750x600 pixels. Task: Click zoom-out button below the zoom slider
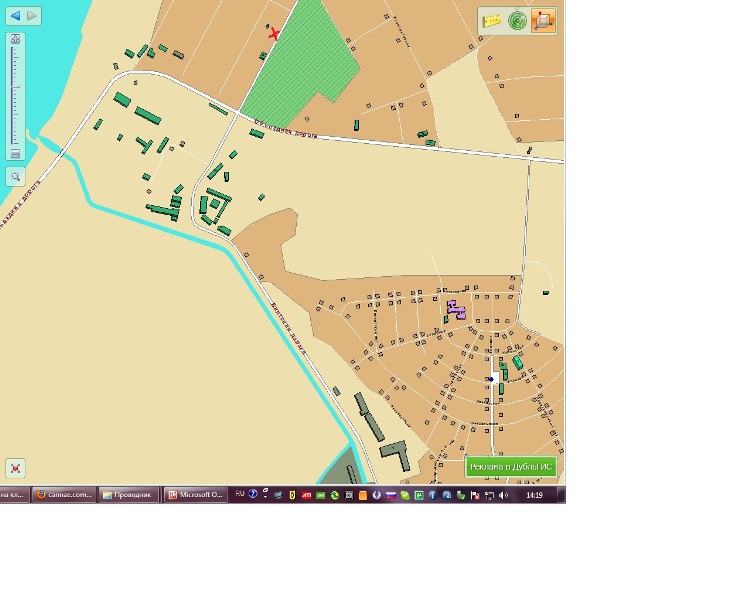pyautogui.click(x=15, y=154)
